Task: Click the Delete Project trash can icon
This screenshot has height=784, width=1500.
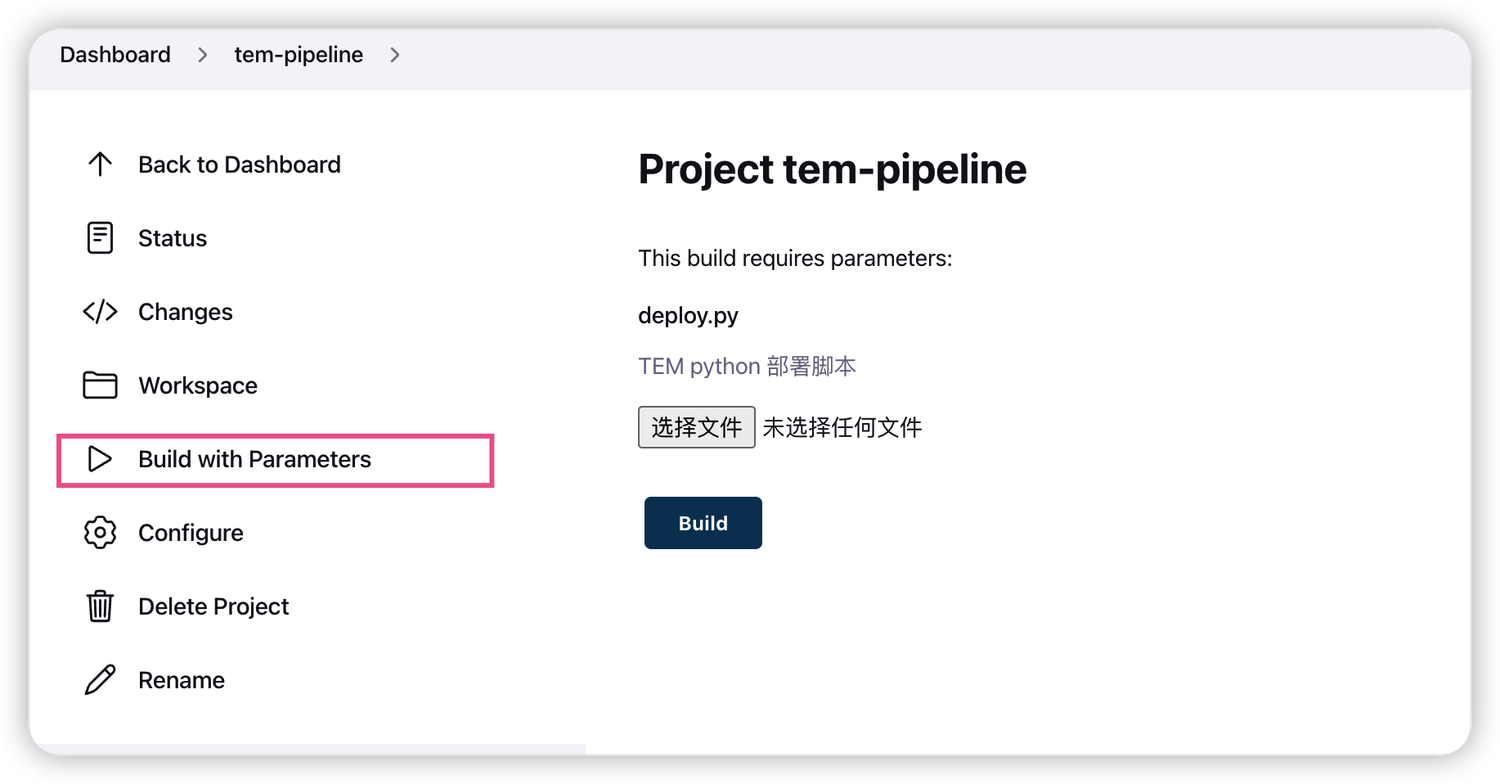Action: coord(100,606)
